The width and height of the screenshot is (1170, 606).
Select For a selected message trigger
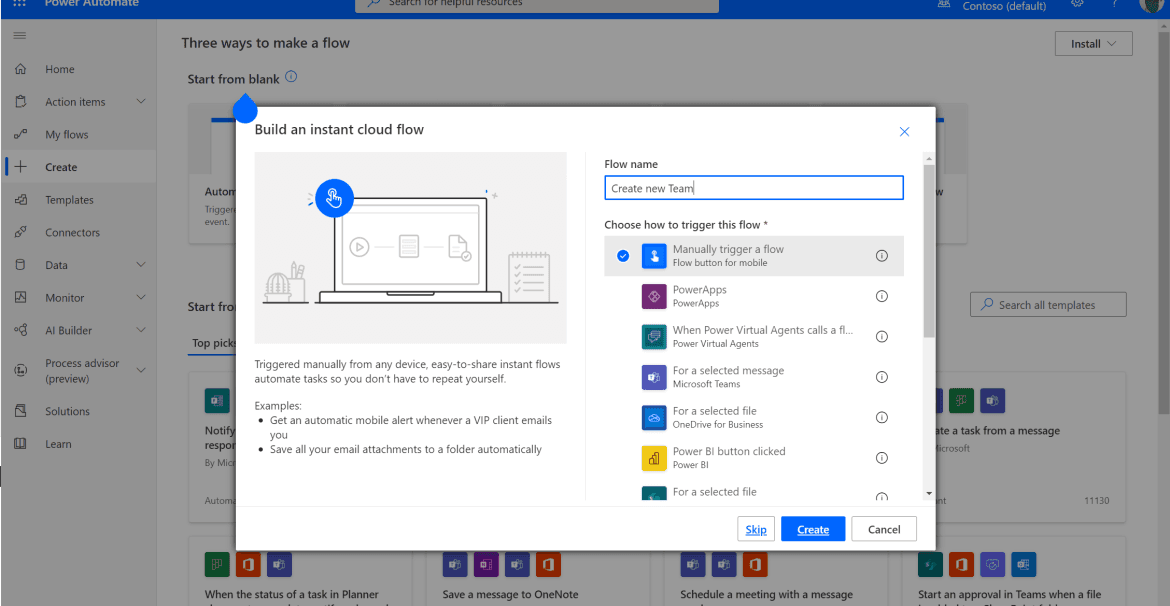[x=754, y=377]
